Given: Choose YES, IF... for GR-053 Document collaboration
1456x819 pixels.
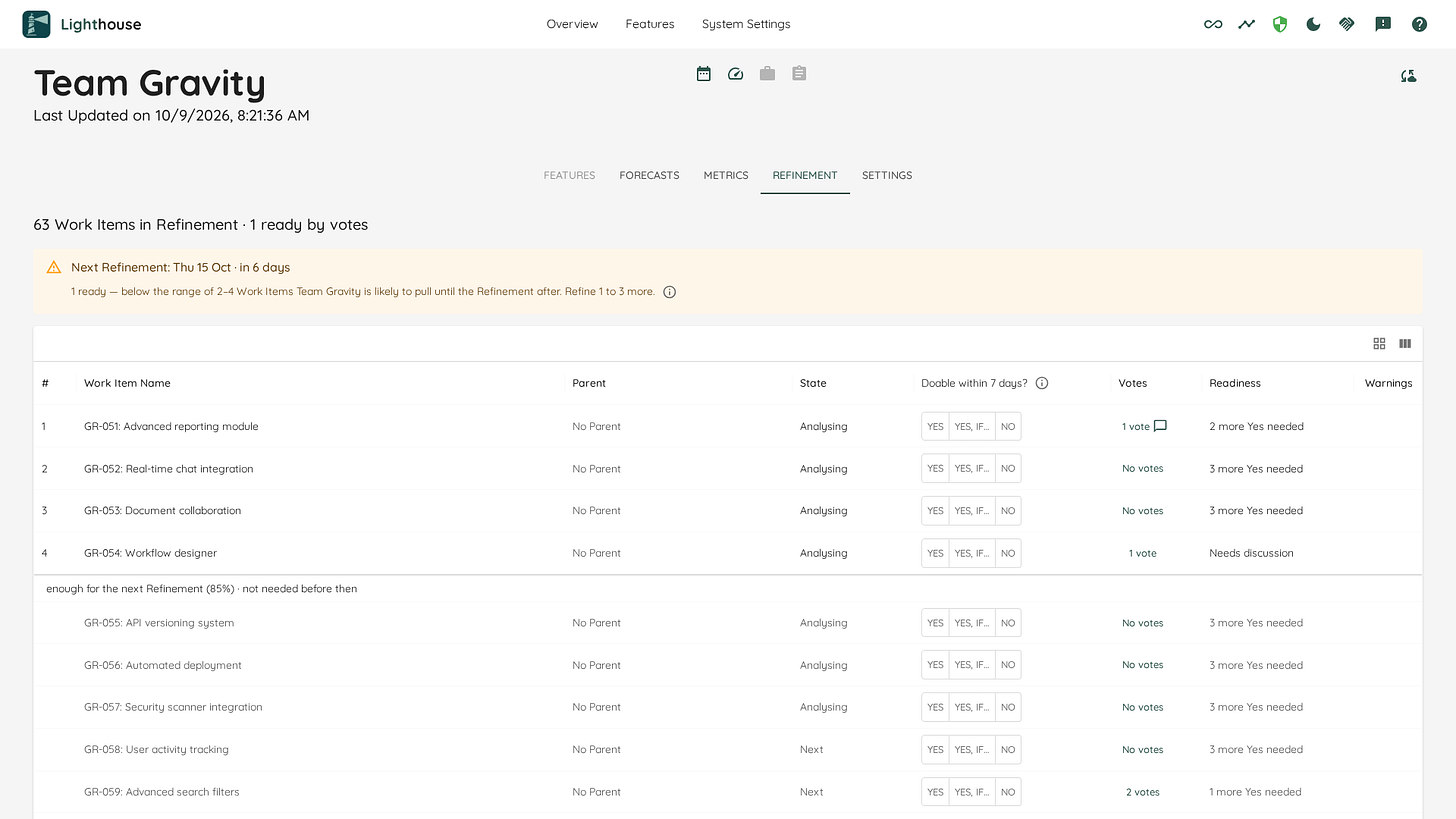Looking at the screenshot, I should (x=972, y=511).
